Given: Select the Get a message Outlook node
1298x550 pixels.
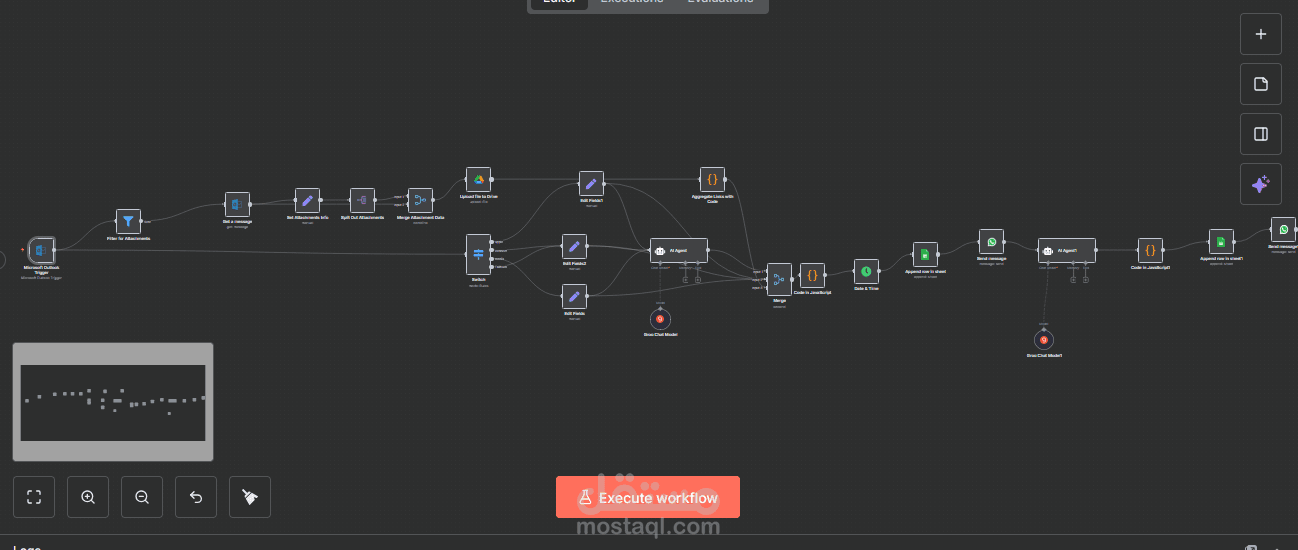Looking at the screenshot, I should coord(237,204).
